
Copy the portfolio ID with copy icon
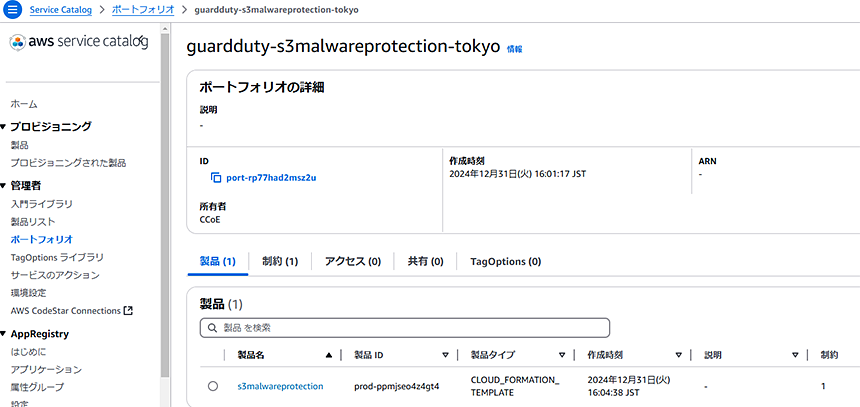coord(216,178)
